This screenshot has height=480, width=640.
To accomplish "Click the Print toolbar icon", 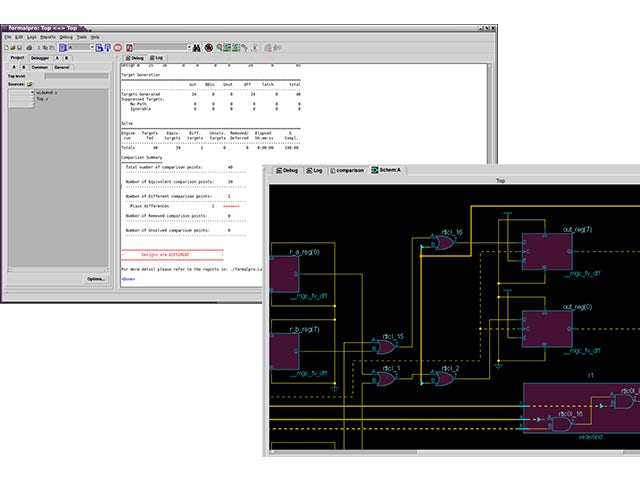I will [x=29, y=48].
